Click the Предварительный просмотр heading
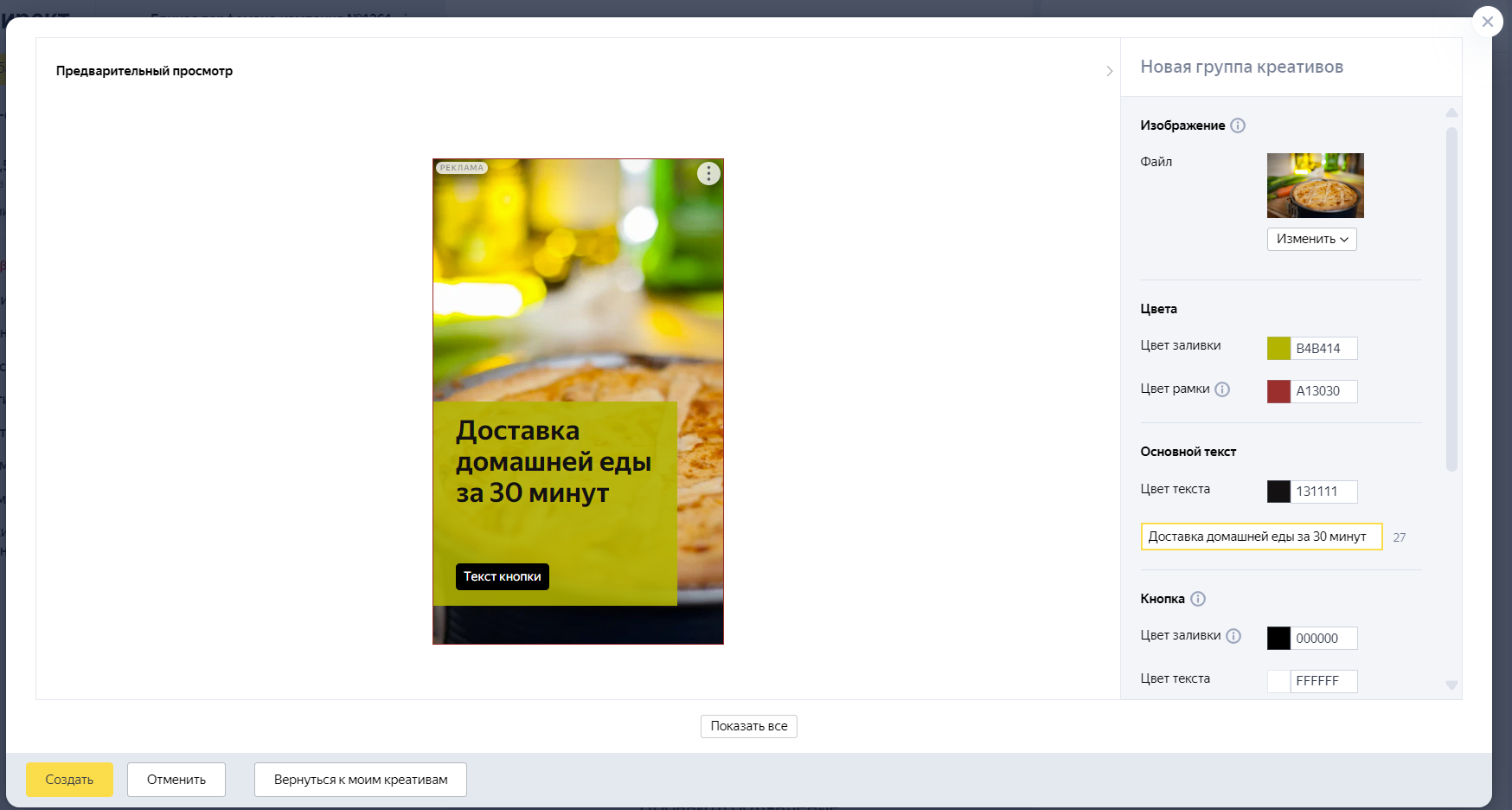Screen dimensions: 1512x810 click(x=144, y=71)
